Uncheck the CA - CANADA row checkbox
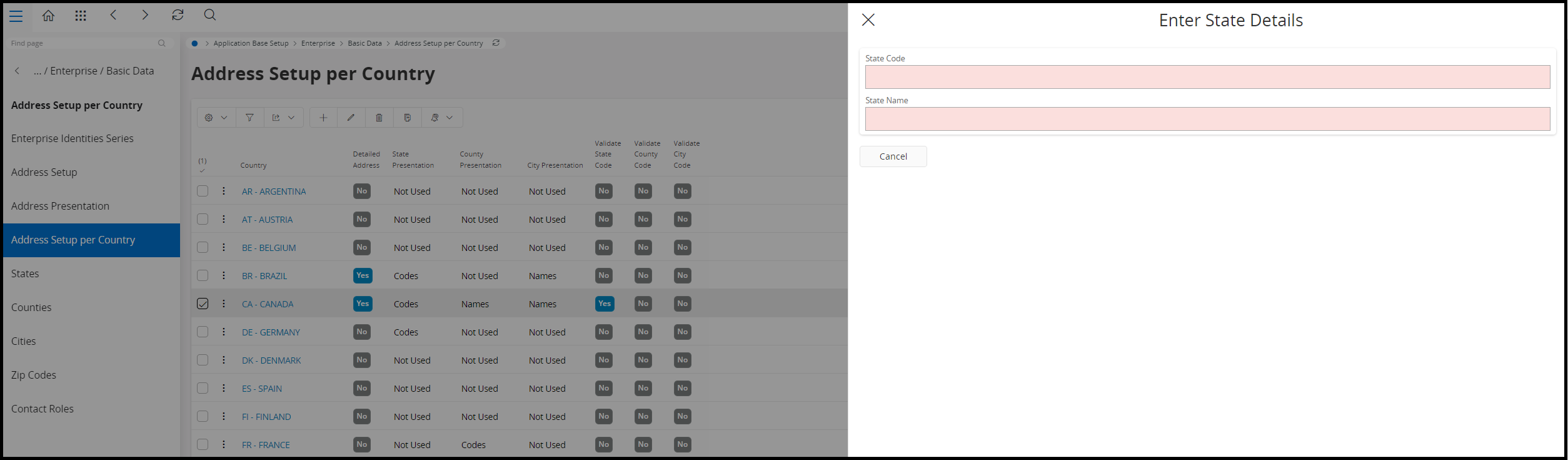Viewport: 1568px width, 460px height. tap(203, 304)
